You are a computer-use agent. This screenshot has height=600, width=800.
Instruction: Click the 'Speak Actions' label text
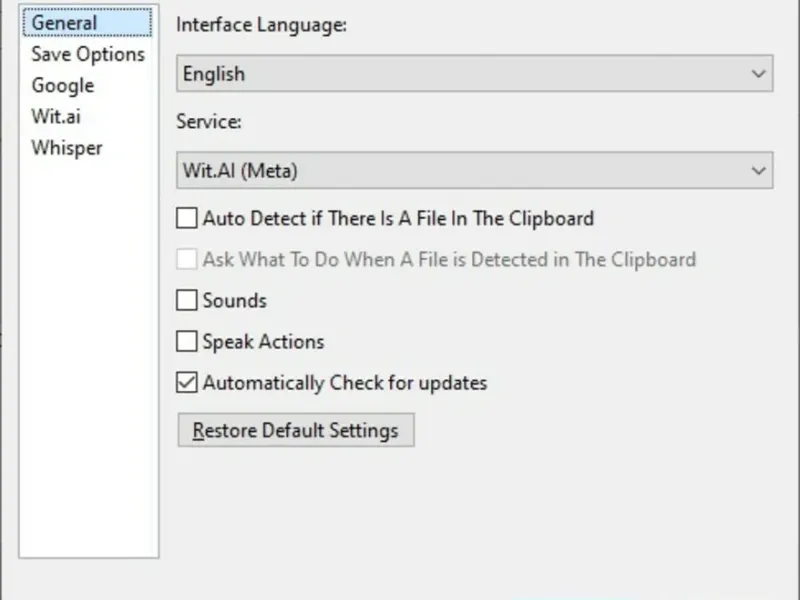click(x=263, y=341)
